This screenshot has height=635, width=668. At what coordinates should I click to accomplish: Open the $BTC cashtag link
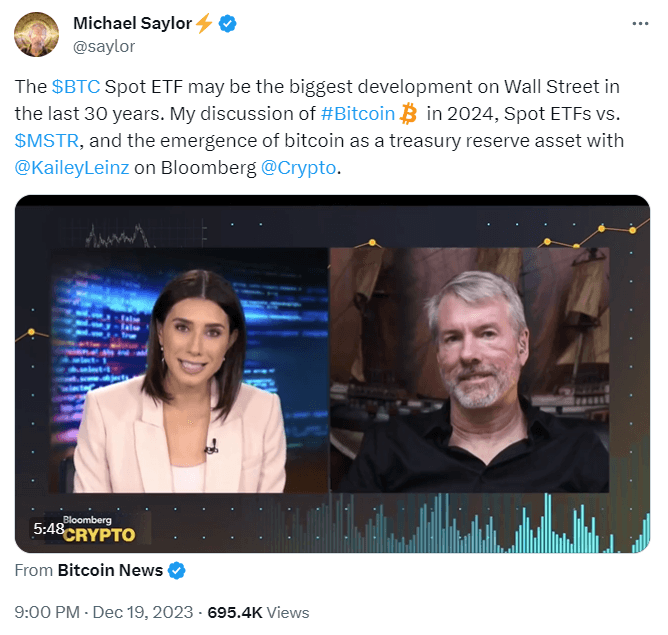pos(76,87)
